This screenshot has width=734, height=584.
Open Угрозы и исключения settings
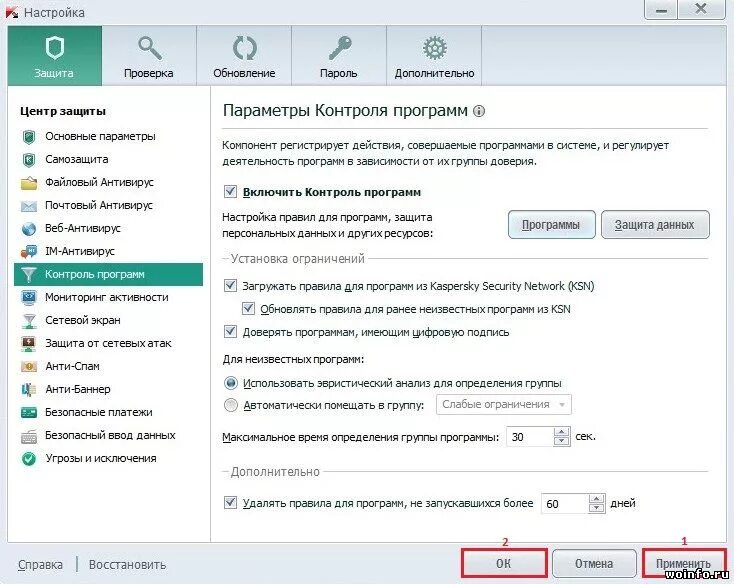[101, 458]
